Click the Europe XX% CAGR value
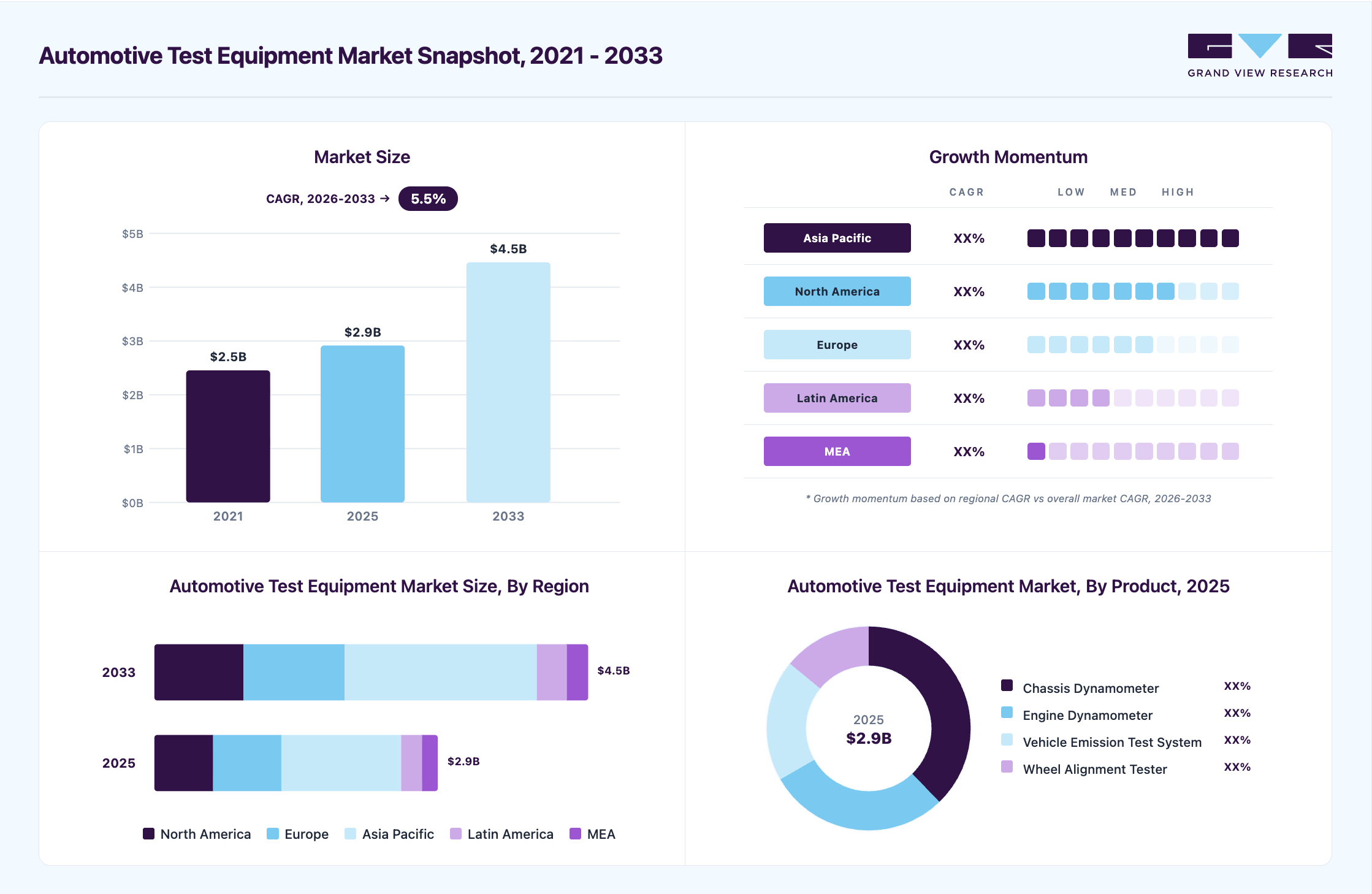This screenshot has width=1372, height=894. click(x=969, y=345)
